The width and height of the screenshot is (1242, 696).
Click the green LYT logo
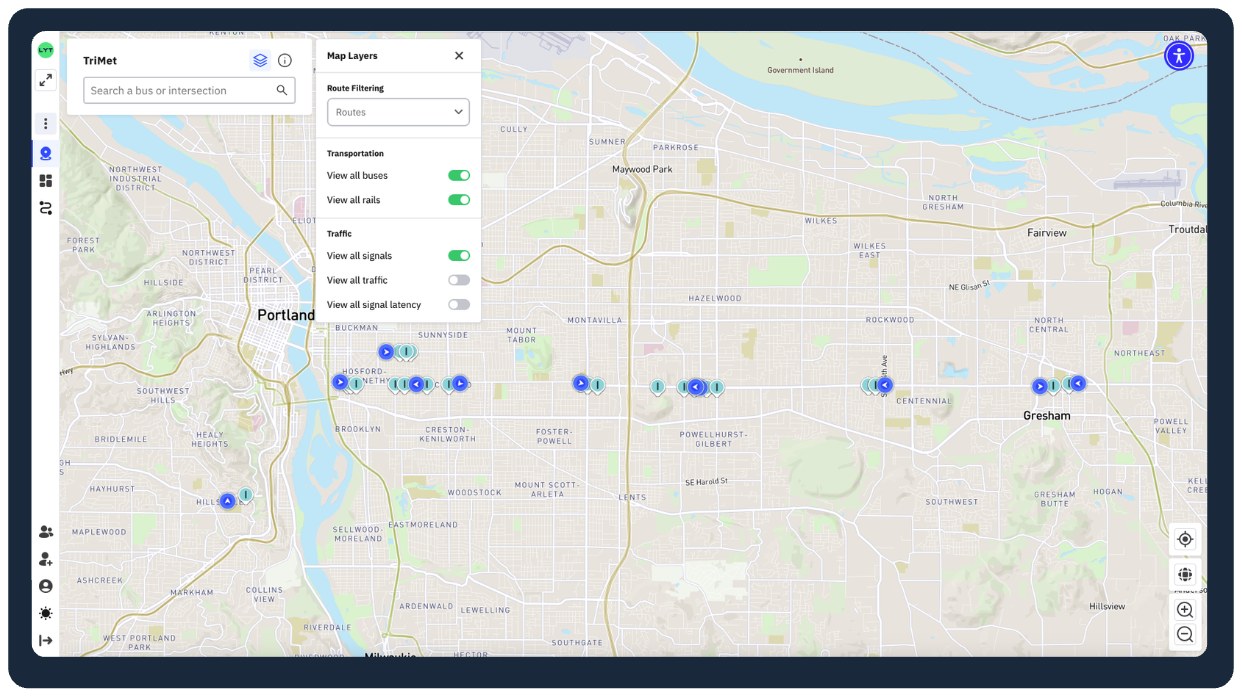pos(45,50)
